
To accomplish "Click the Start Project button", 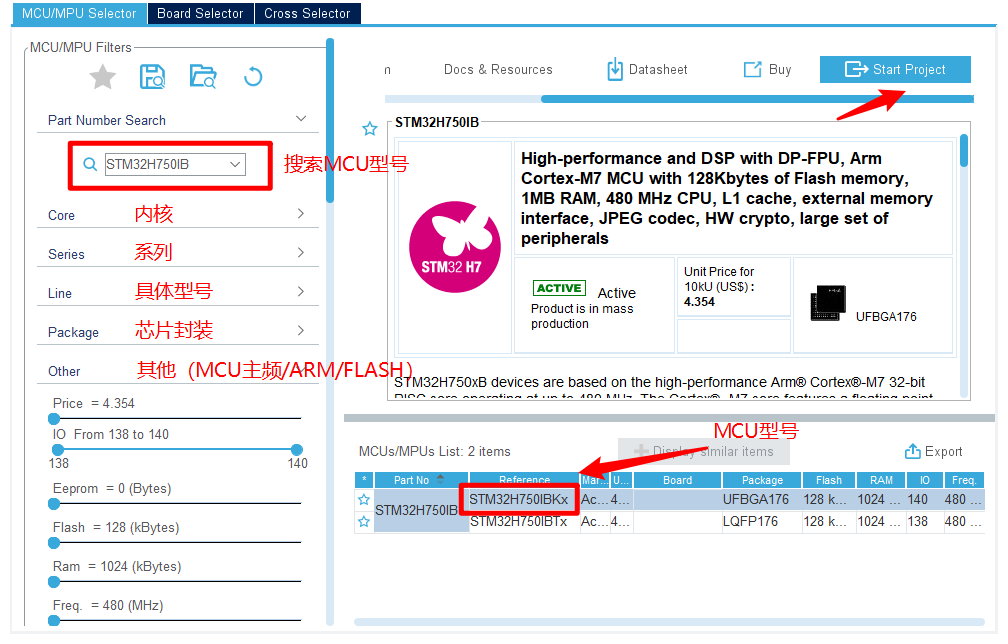I will tap(895, 69).
